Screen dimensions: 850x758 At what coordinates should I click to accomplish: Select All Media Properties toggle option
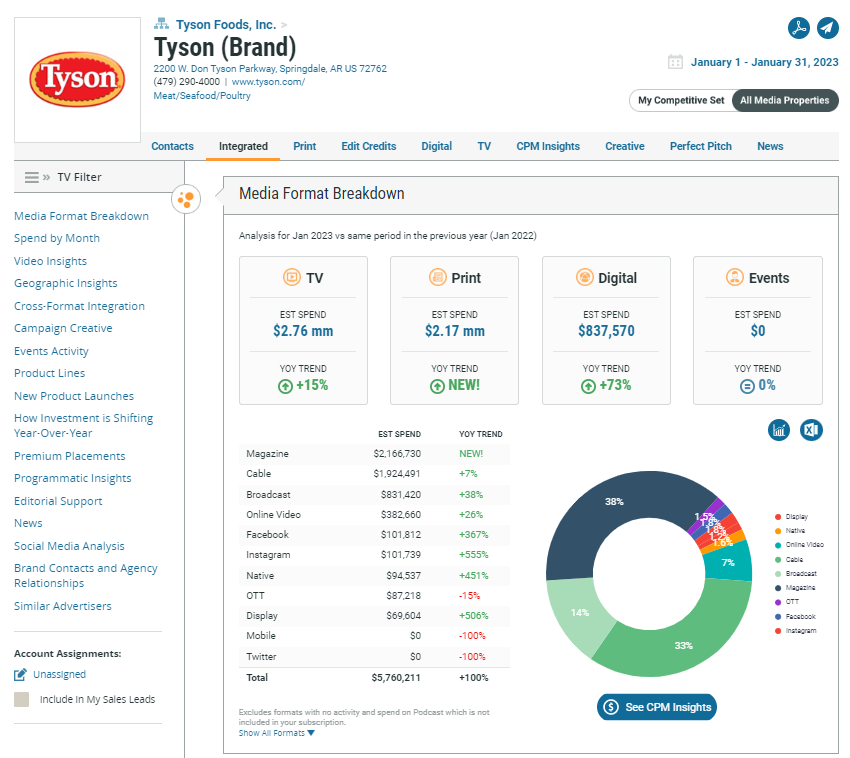point(784,100)
